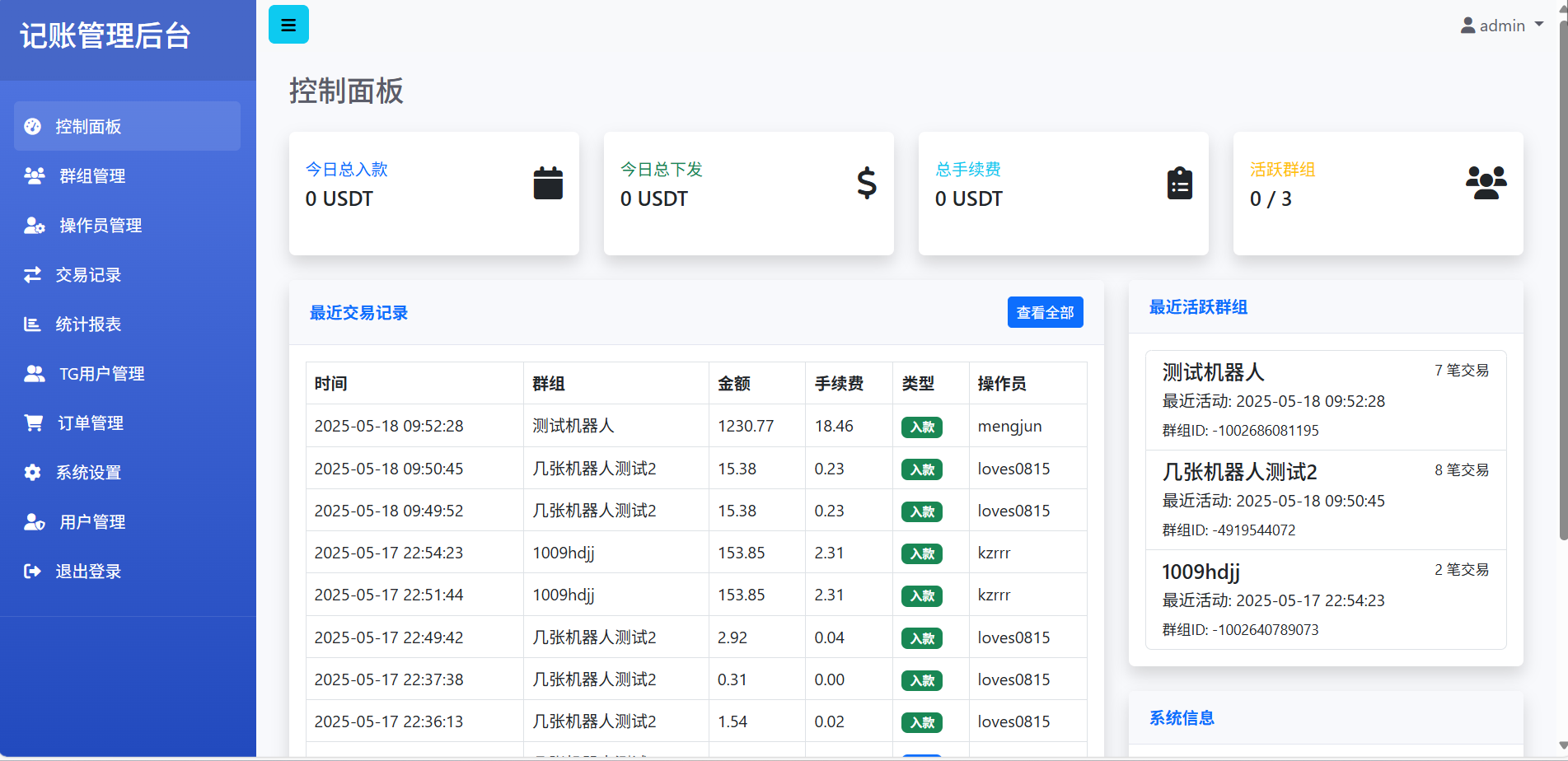Click the transaction records exchange arrows icon

click(33, 274)
